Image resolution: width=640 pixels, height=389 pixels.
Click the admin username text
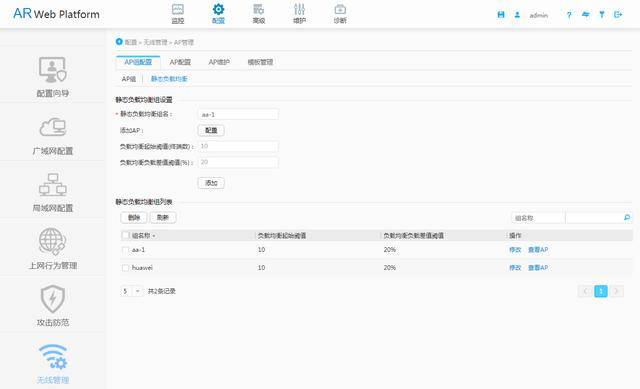pyautogui.click(x=538, y=15)
